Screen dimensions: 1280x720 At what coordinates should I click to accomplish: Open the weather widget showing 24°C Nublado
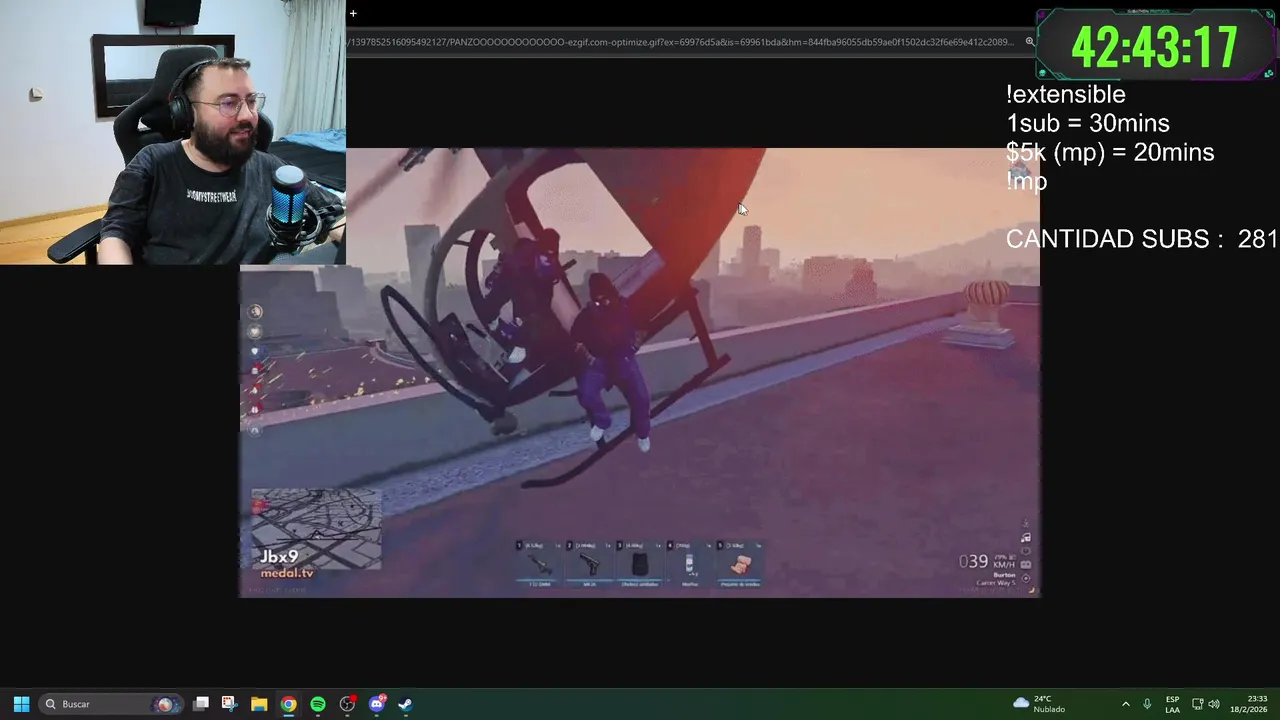(x=1040, y=704)
